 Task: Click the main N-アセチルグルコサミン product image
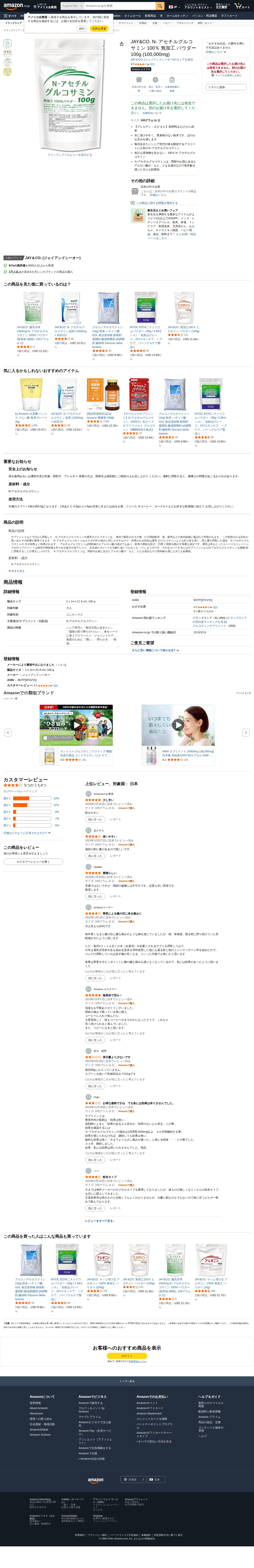tap(70, 95)
